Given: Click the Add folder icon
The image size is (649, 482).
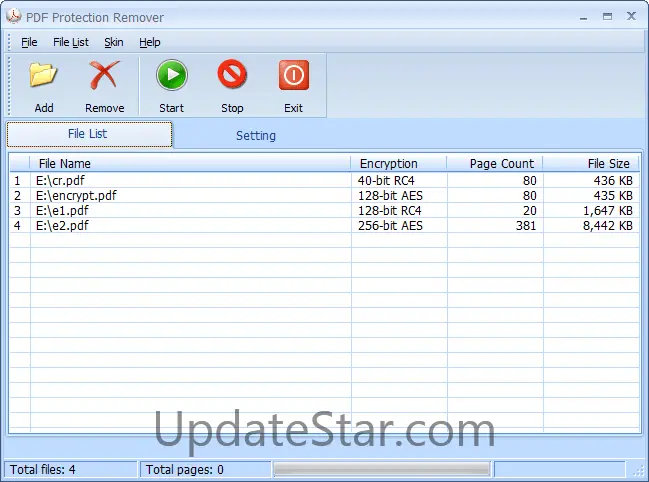Looking at the screenshot, I should tap(43, 75).
